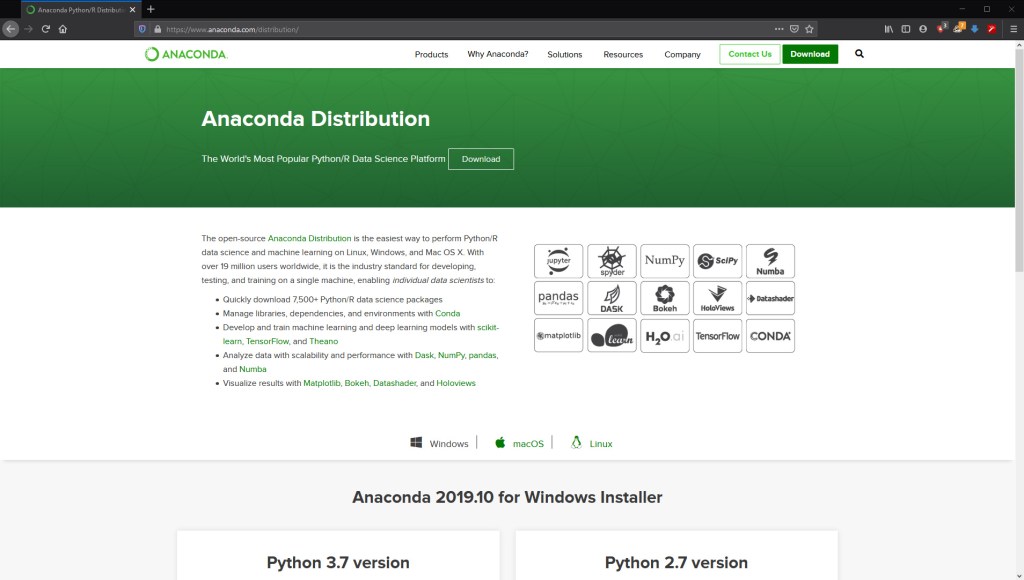Reload the page with refresh icon
The height and width of the screenshot is (580, 1024).
pyautogui.click(x=45, y=29)
